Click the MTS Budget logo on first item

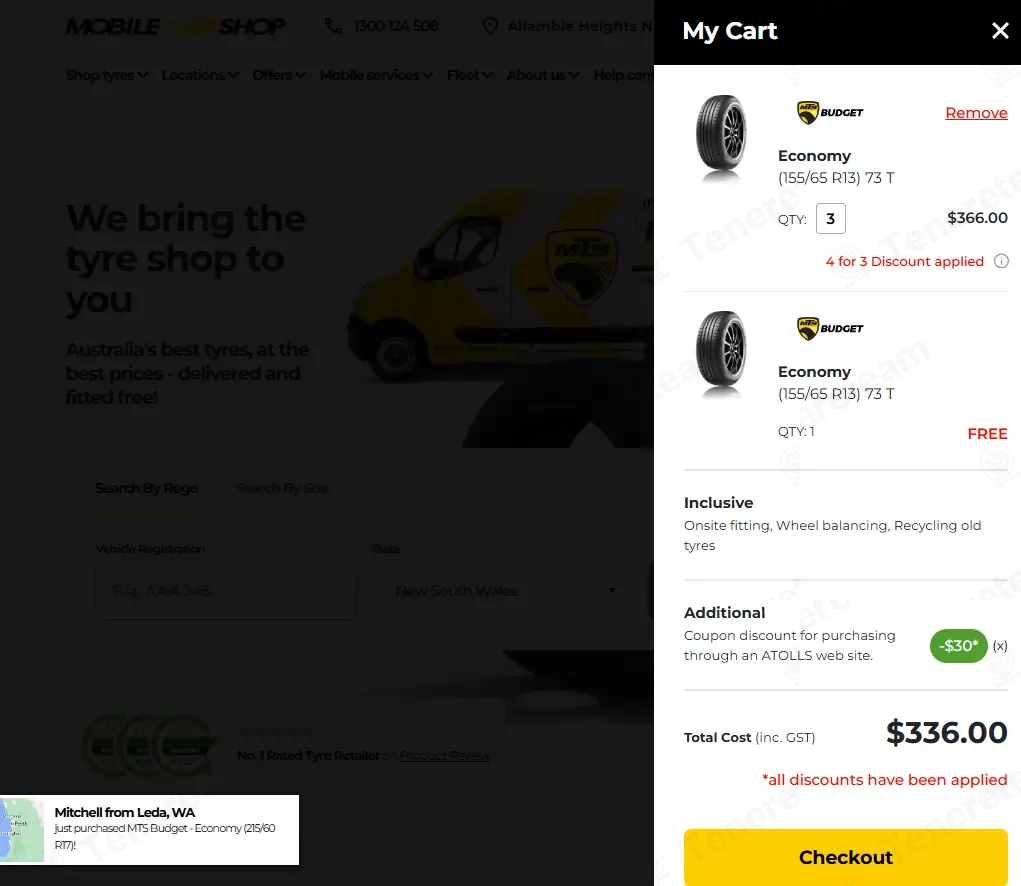click(830, 113)
